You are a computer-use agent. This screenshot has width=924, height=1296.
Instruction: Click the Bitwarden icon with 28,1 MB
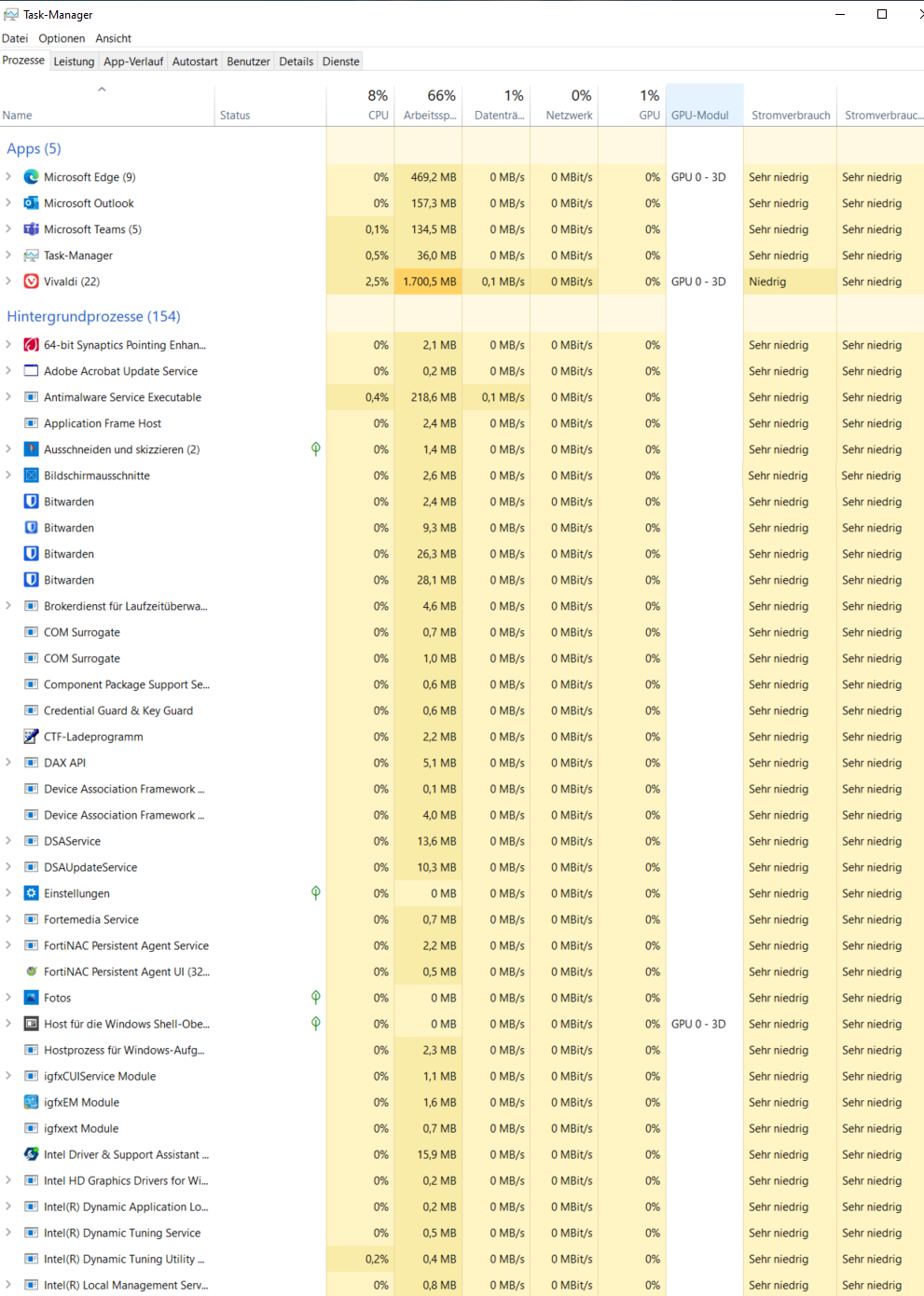(31, 580)
